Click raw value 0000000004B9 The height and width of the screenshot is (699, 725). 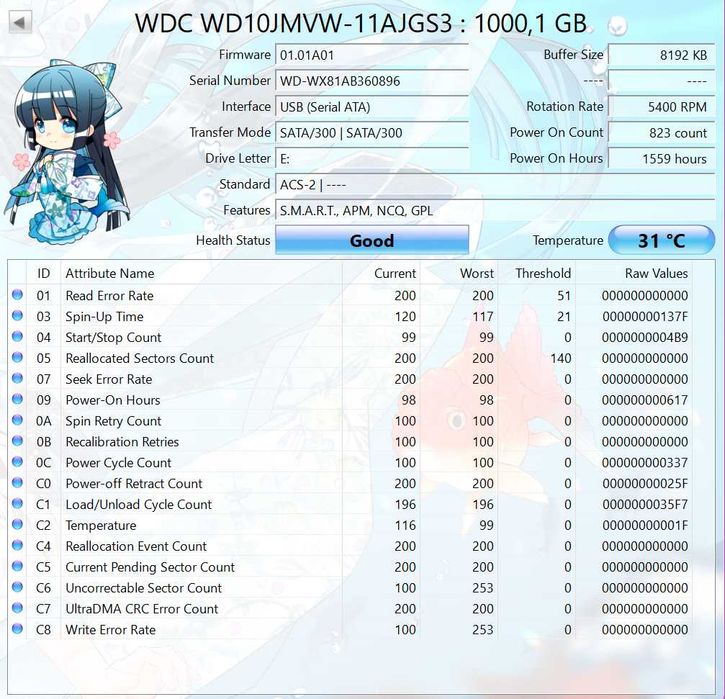pos(645,337)
